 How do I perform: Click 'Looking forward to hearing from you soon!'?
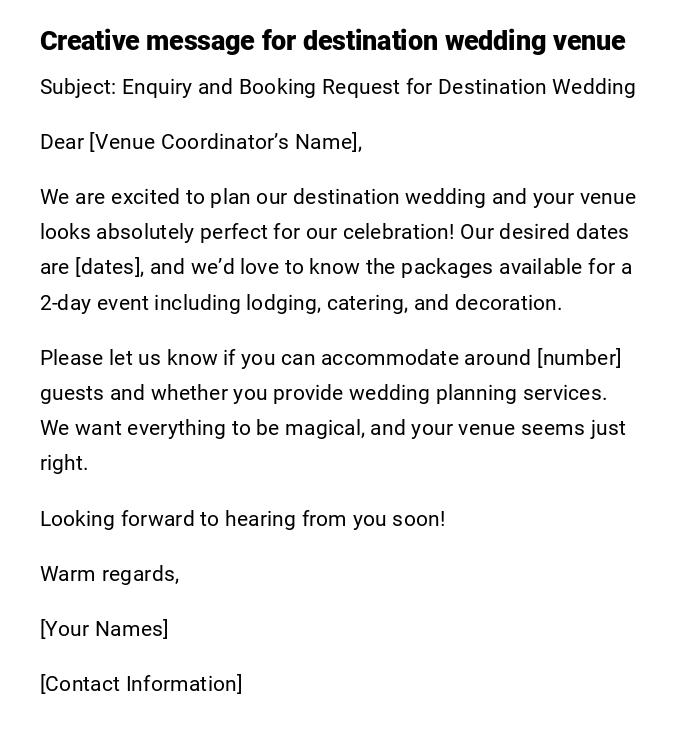click(242, 519)
